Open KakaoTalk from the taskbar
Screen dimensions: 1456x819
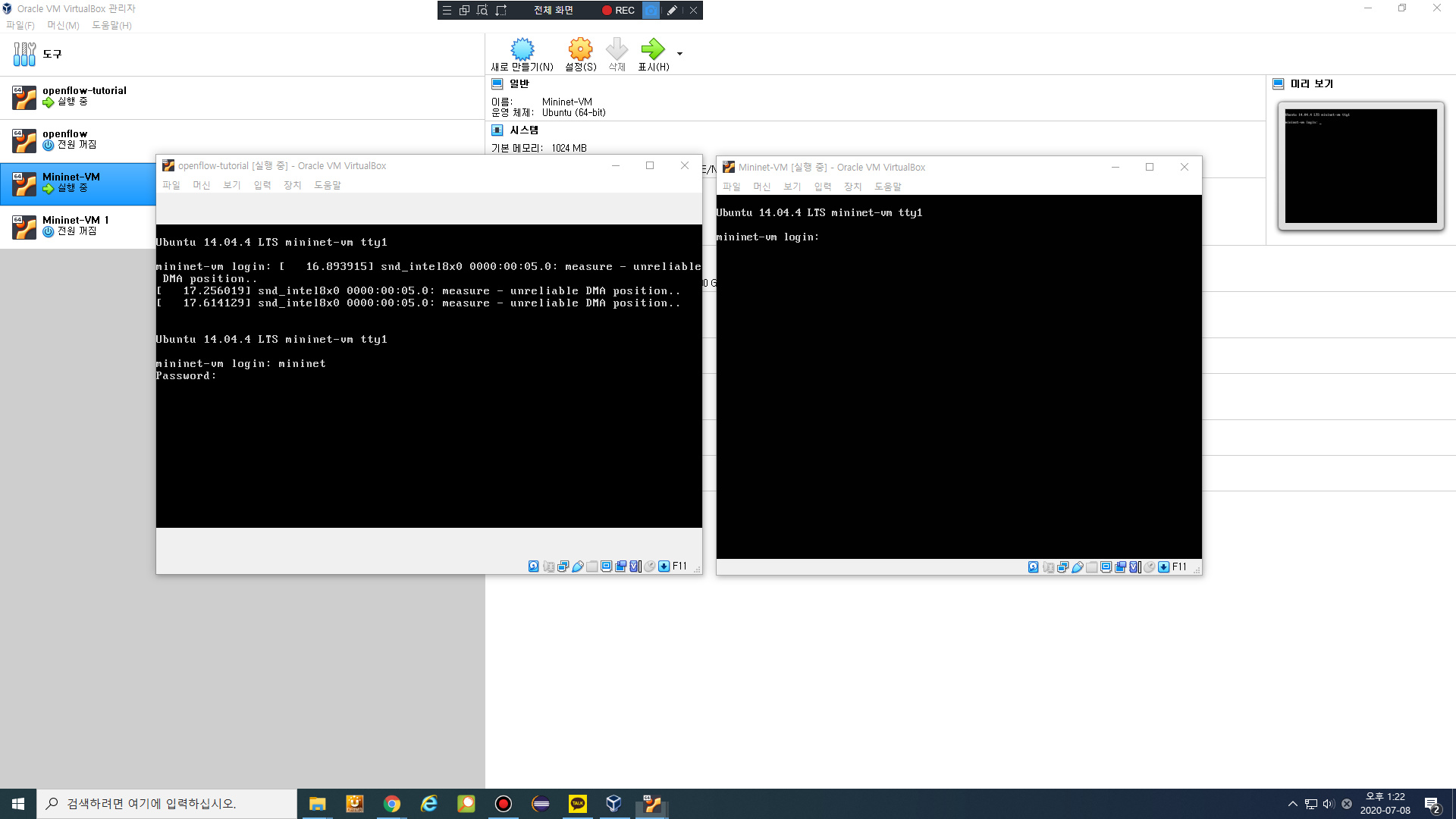pyautogui.click(x=577, y=804)
